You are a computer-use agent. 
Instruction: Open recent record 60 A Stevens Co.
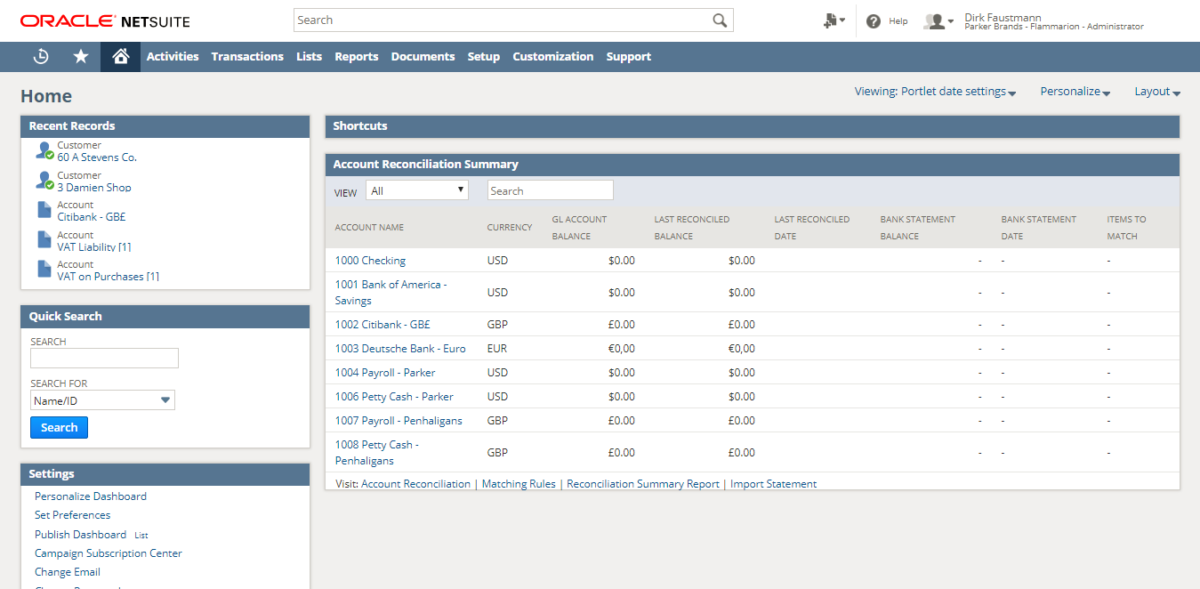pyautogui.click(x=97, y=158)
